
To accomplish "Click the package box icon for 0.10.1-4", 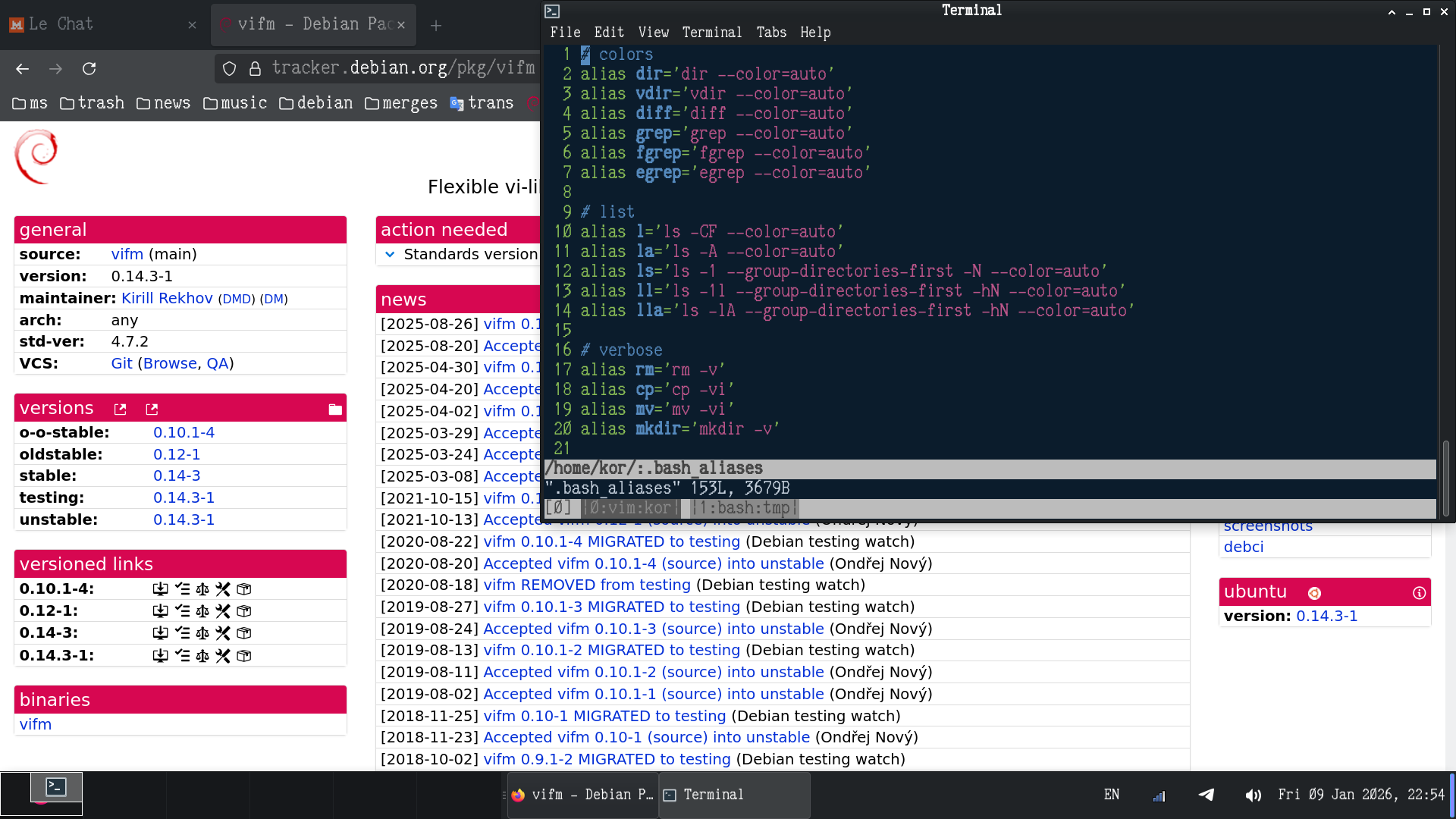I will click(x=244, y=589).
